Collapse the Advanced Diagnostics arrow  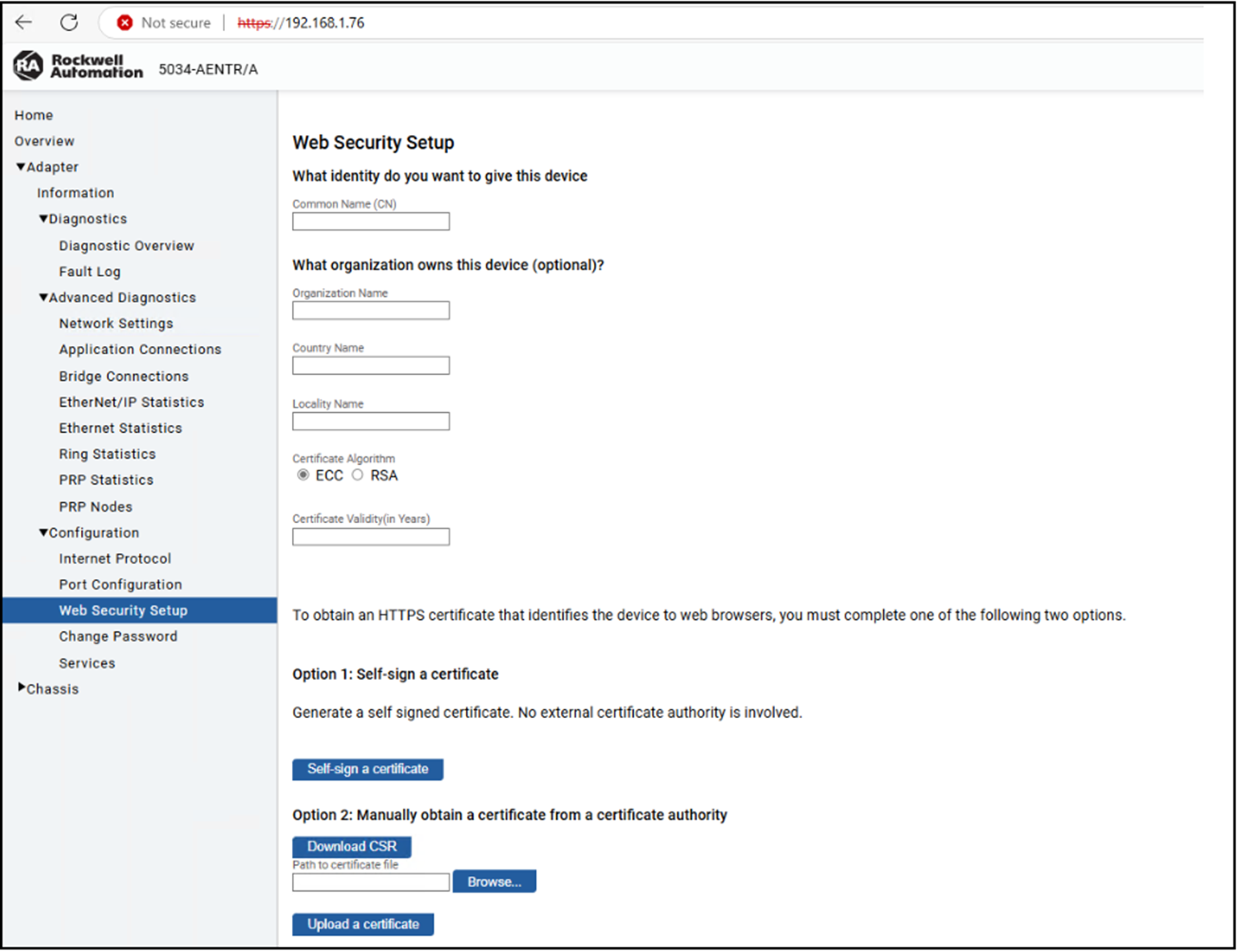(x=43, y=297)
